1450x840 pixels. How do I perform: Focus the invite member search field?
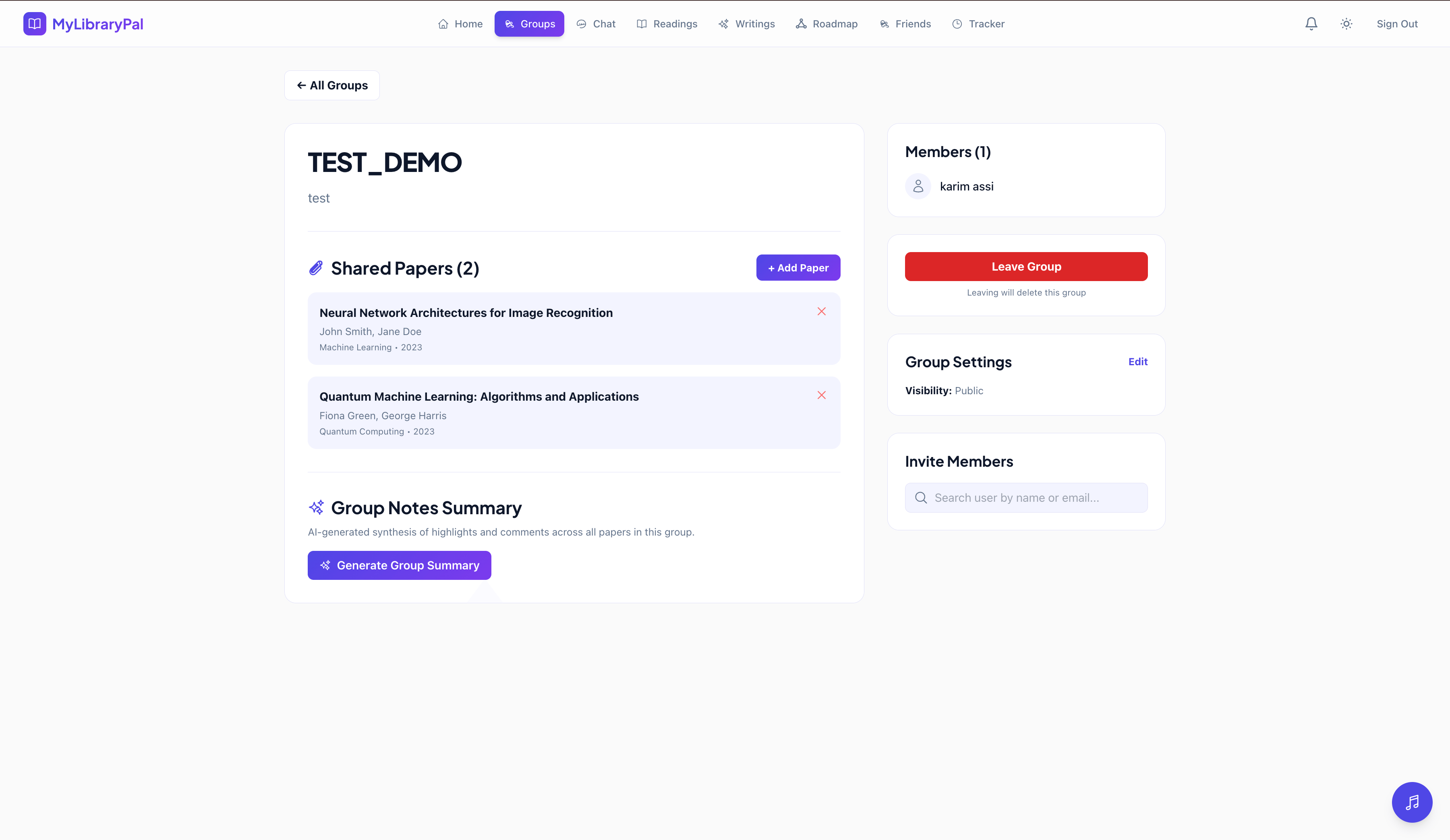click(x=1026, y=498)
